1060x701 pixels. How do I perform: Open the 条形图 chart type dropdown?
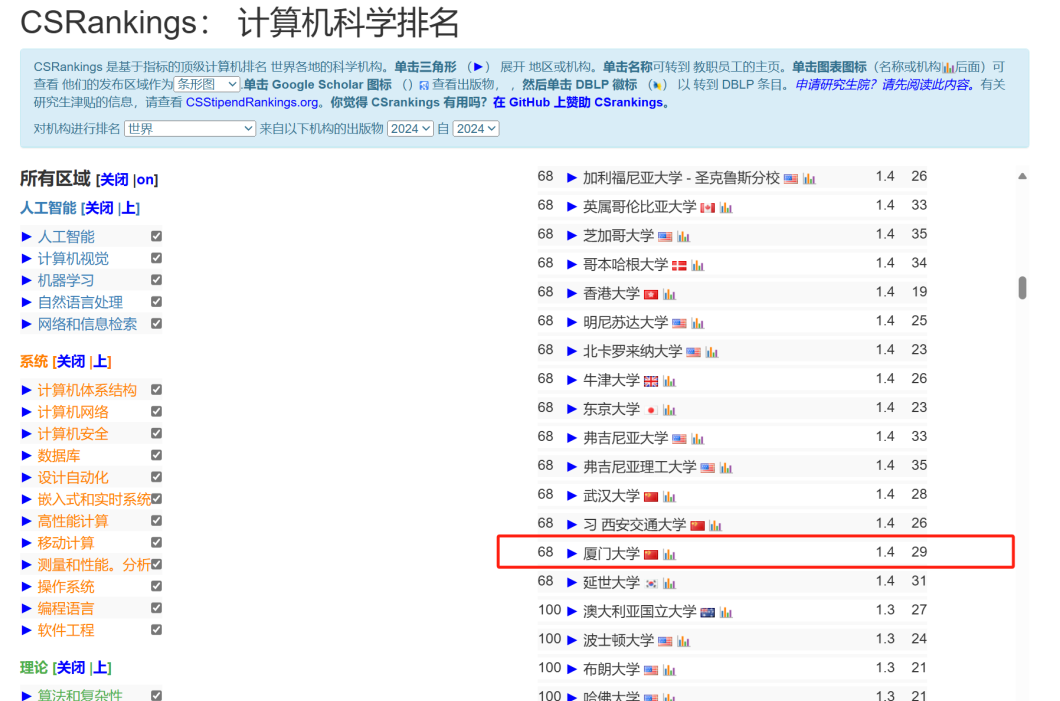206,84
